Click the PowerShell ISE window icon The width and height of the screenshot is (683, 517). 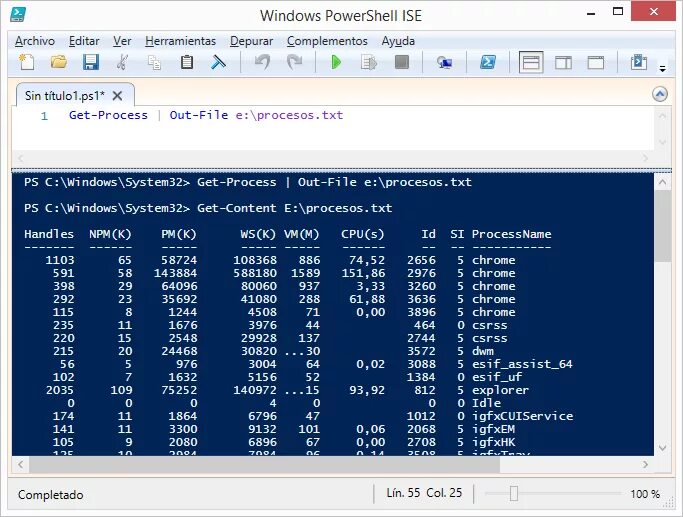pos(18,14)
